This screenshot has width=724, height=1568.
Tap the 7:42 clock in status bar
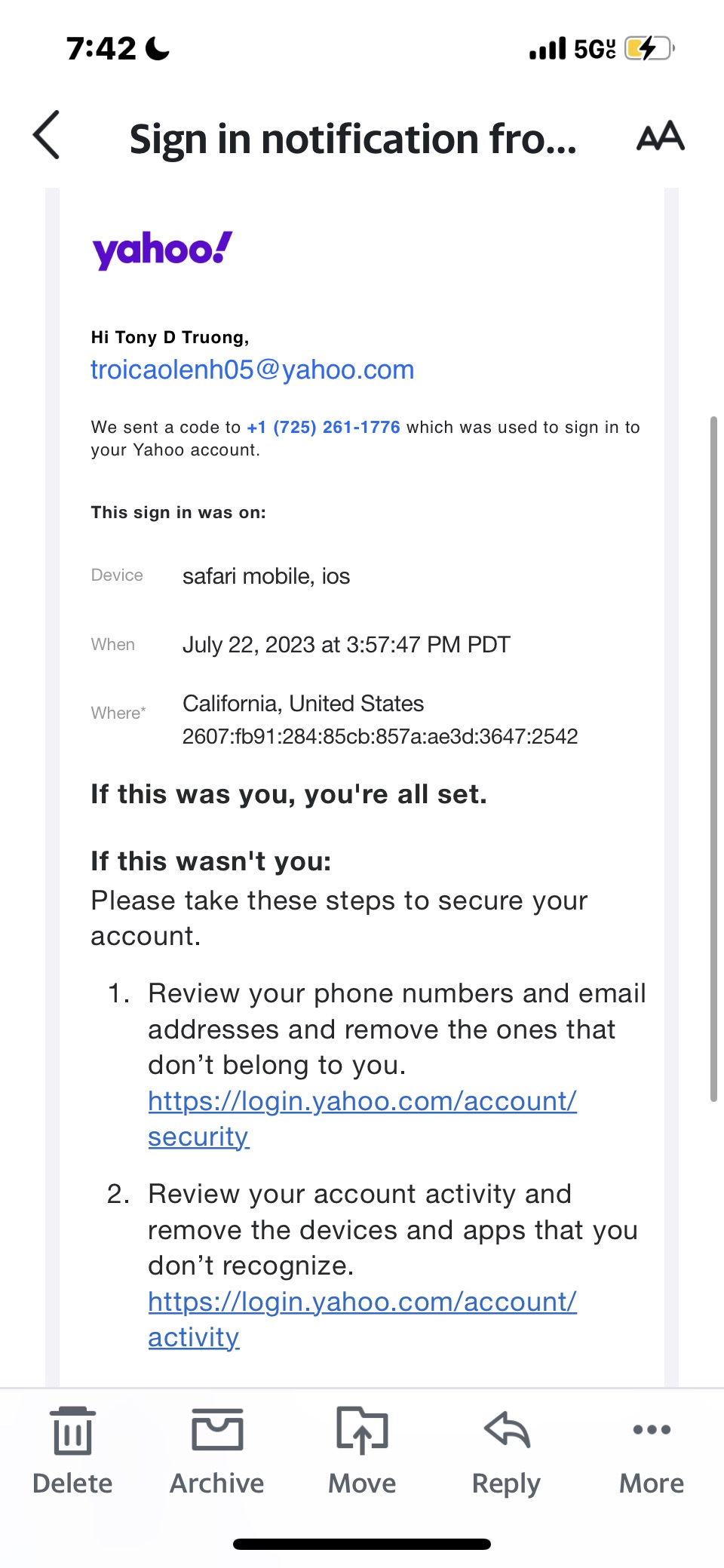click(x=101, y=49)
